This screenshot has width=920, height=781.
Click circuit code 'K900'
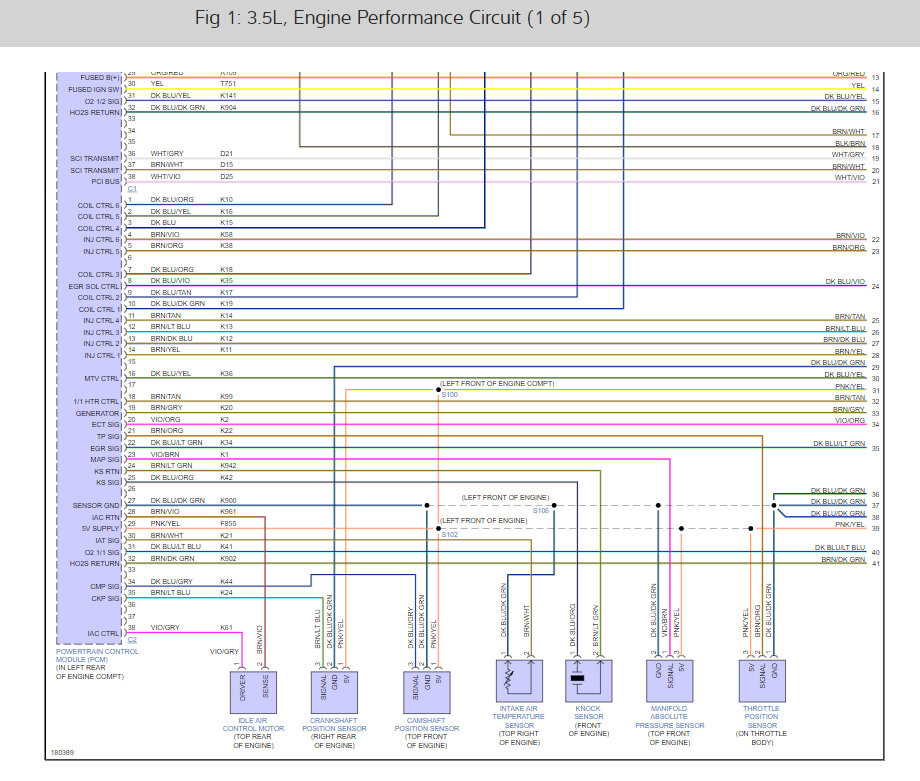point(228,501)
